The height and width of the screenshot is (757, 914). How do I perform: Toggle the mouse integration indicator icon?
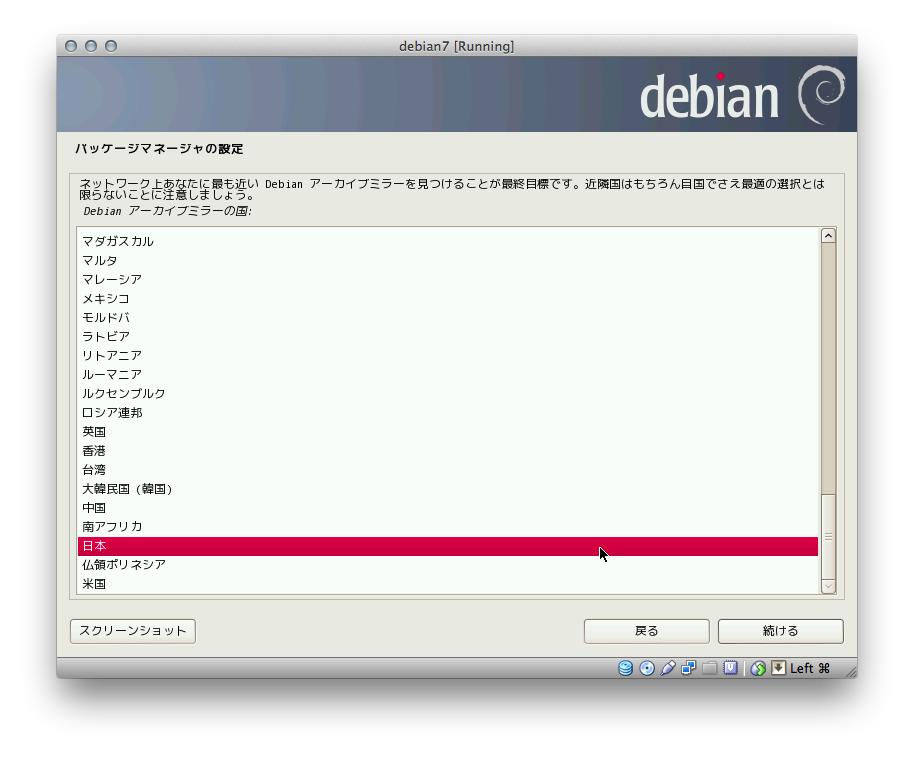click(758, 668)
